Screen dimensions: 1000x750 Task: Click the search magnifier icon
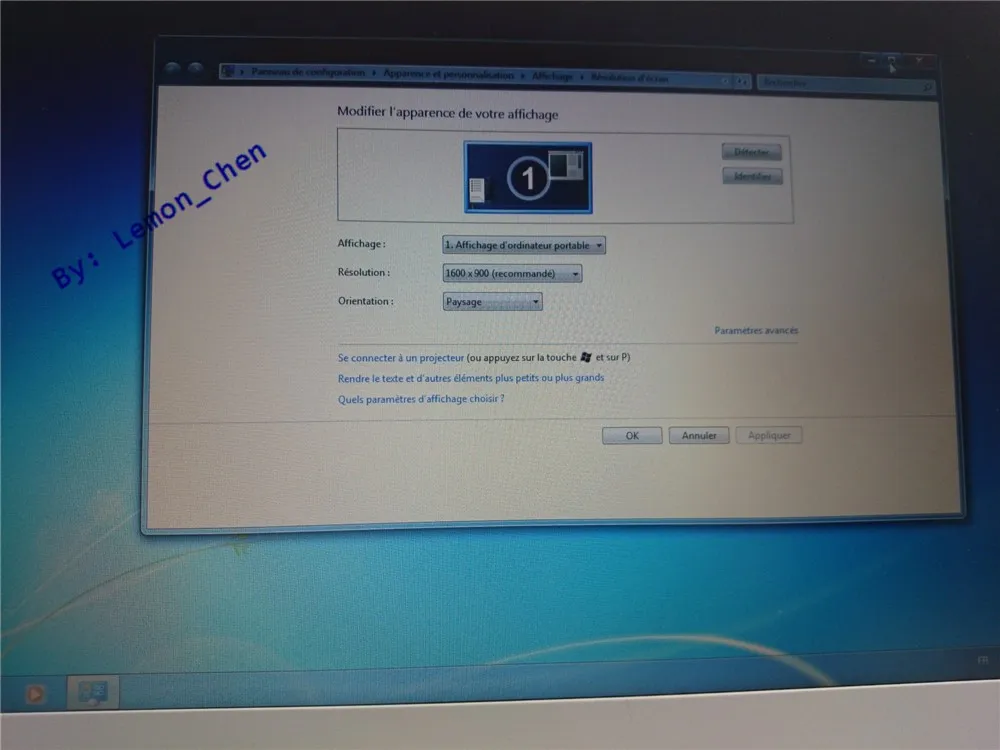[x=928, y=87]
